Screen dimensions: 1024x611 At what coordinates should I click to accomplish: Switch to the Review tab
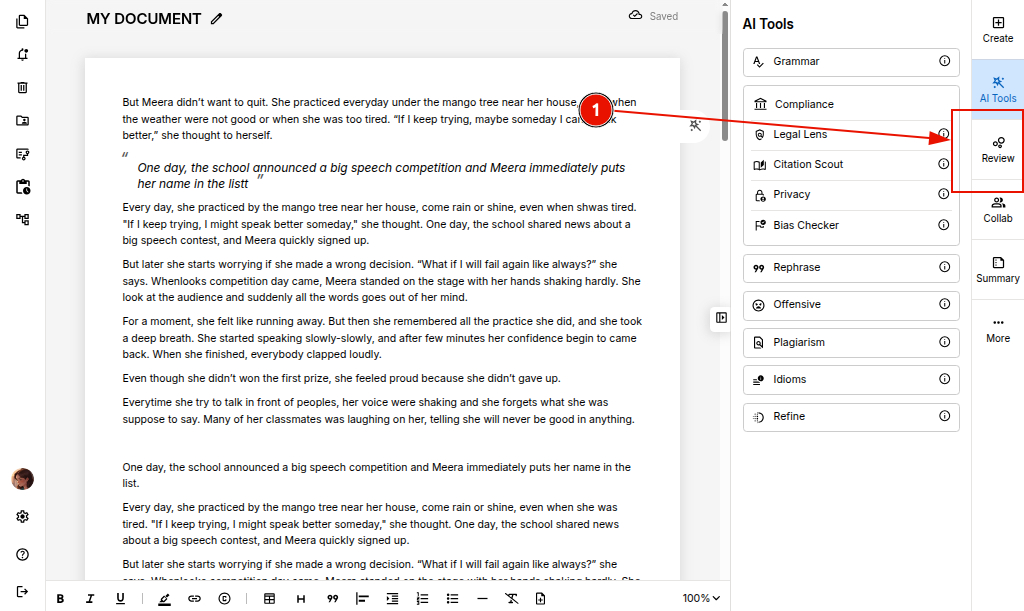997,150
